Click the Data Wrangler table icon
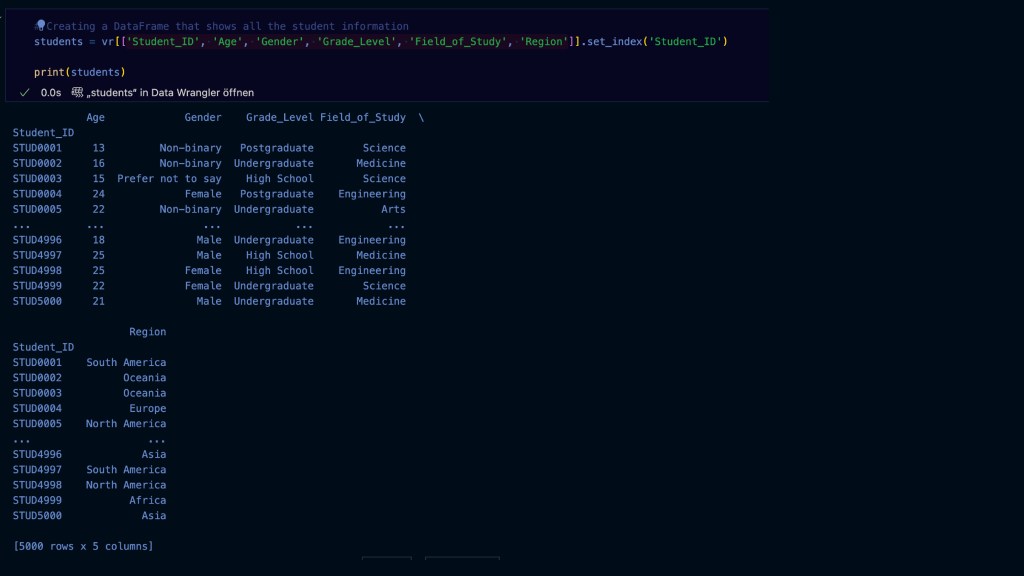Image resolution: width=1024 pixels, height=576 pixels. 78,92
